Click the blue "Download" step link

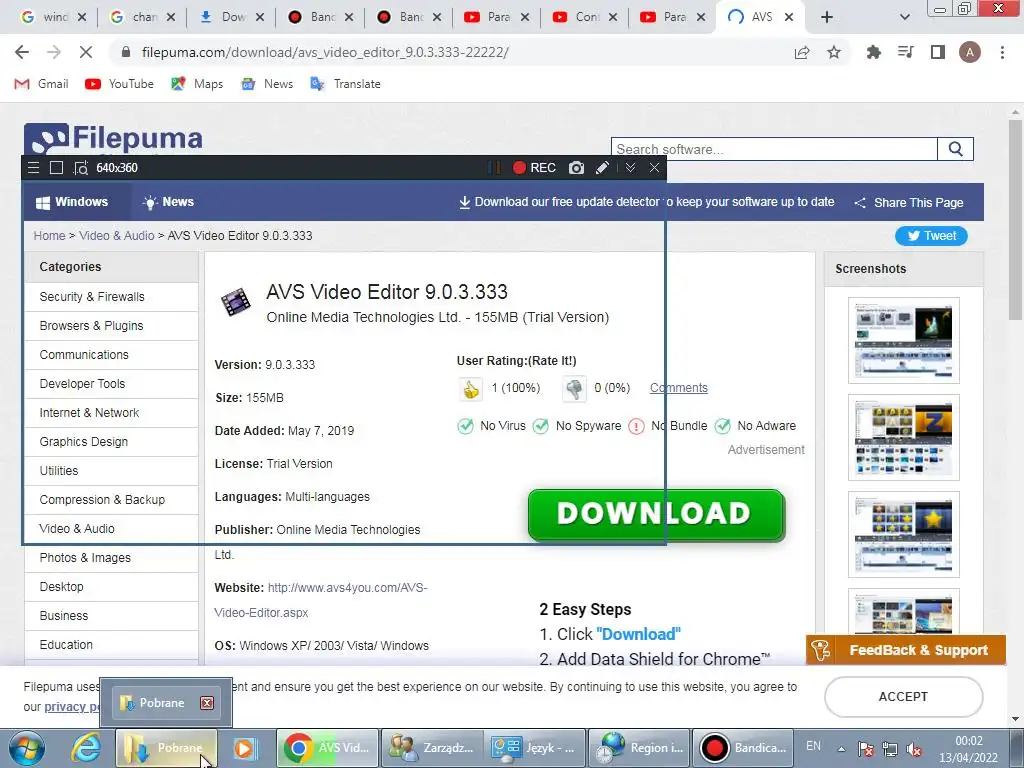(x=638, y=634)
